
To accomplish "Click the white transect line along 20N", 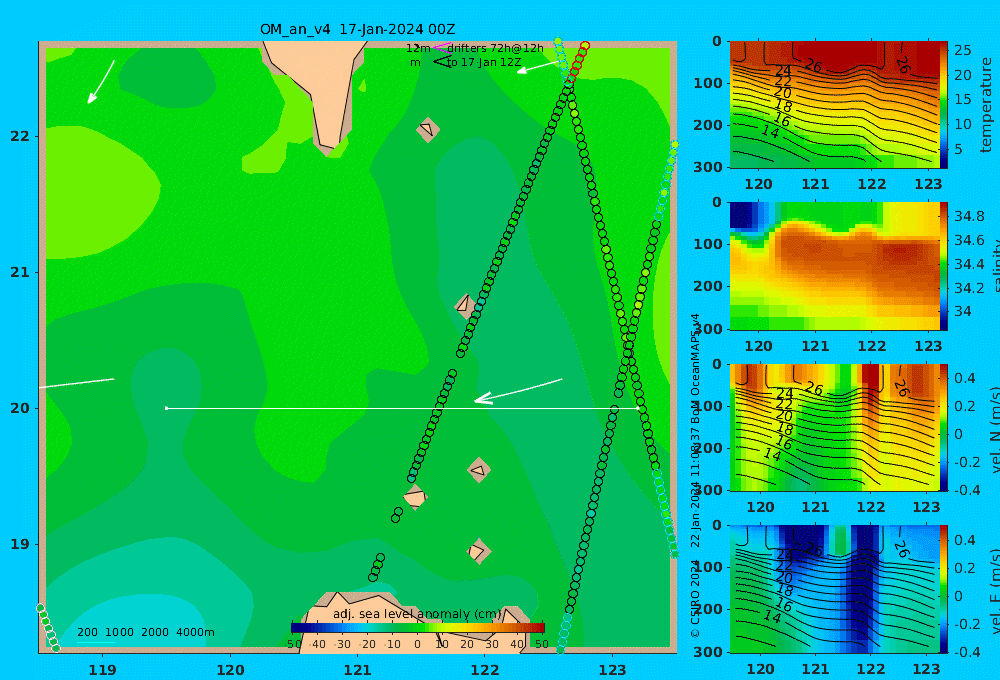I will pyautogui.click(x=402, y=408).
